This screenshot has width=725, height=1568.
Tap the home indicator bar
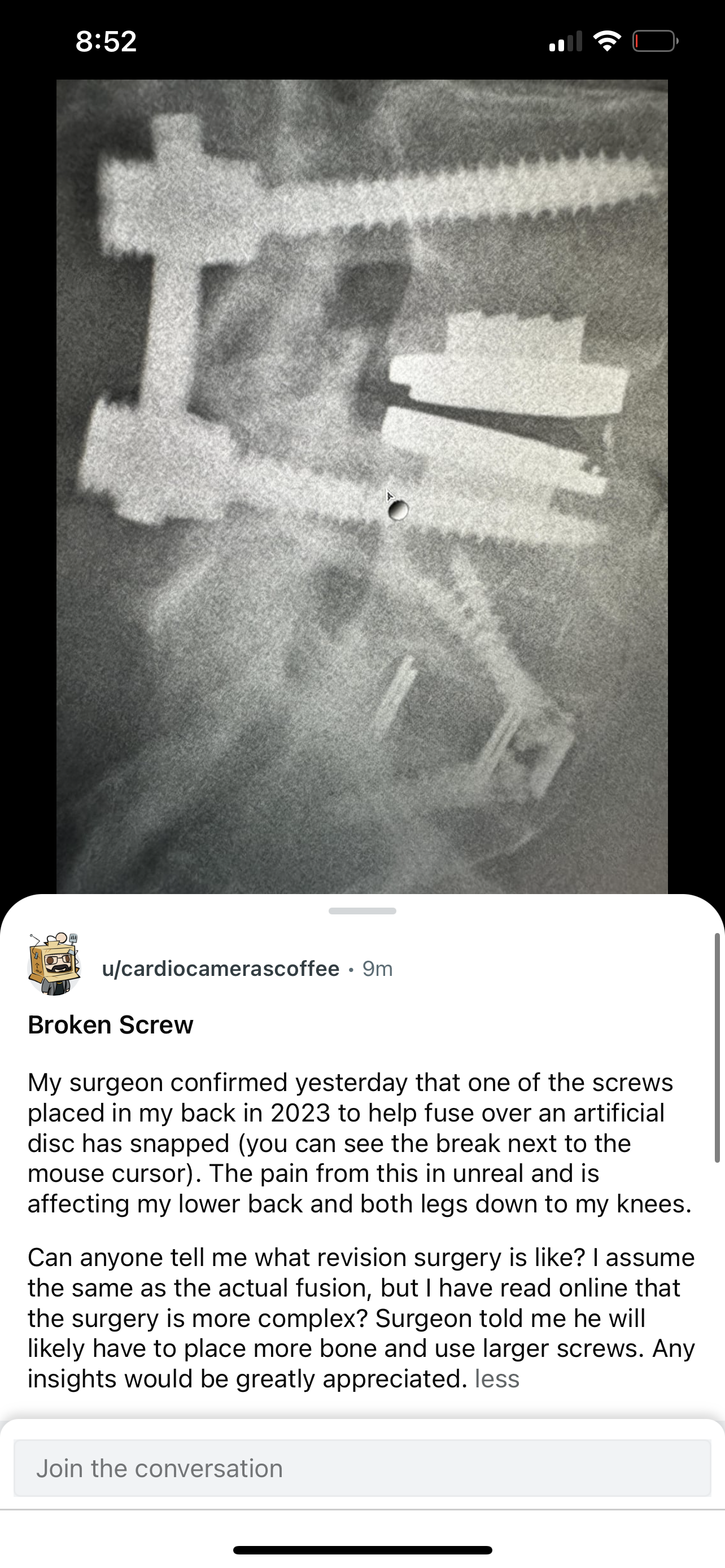362,1550
